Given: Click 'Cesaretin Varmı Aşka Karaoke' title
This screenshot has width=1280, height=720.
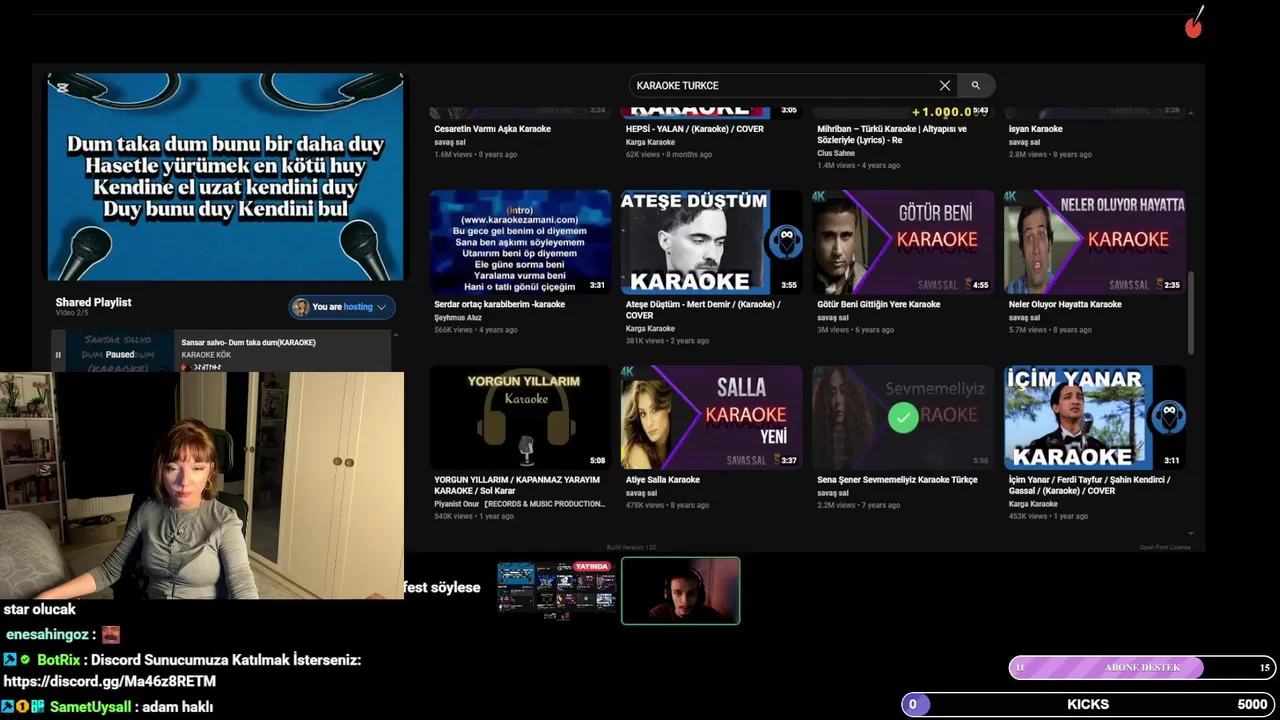Looking at the screenshot, I should click(x=492, y=129).
